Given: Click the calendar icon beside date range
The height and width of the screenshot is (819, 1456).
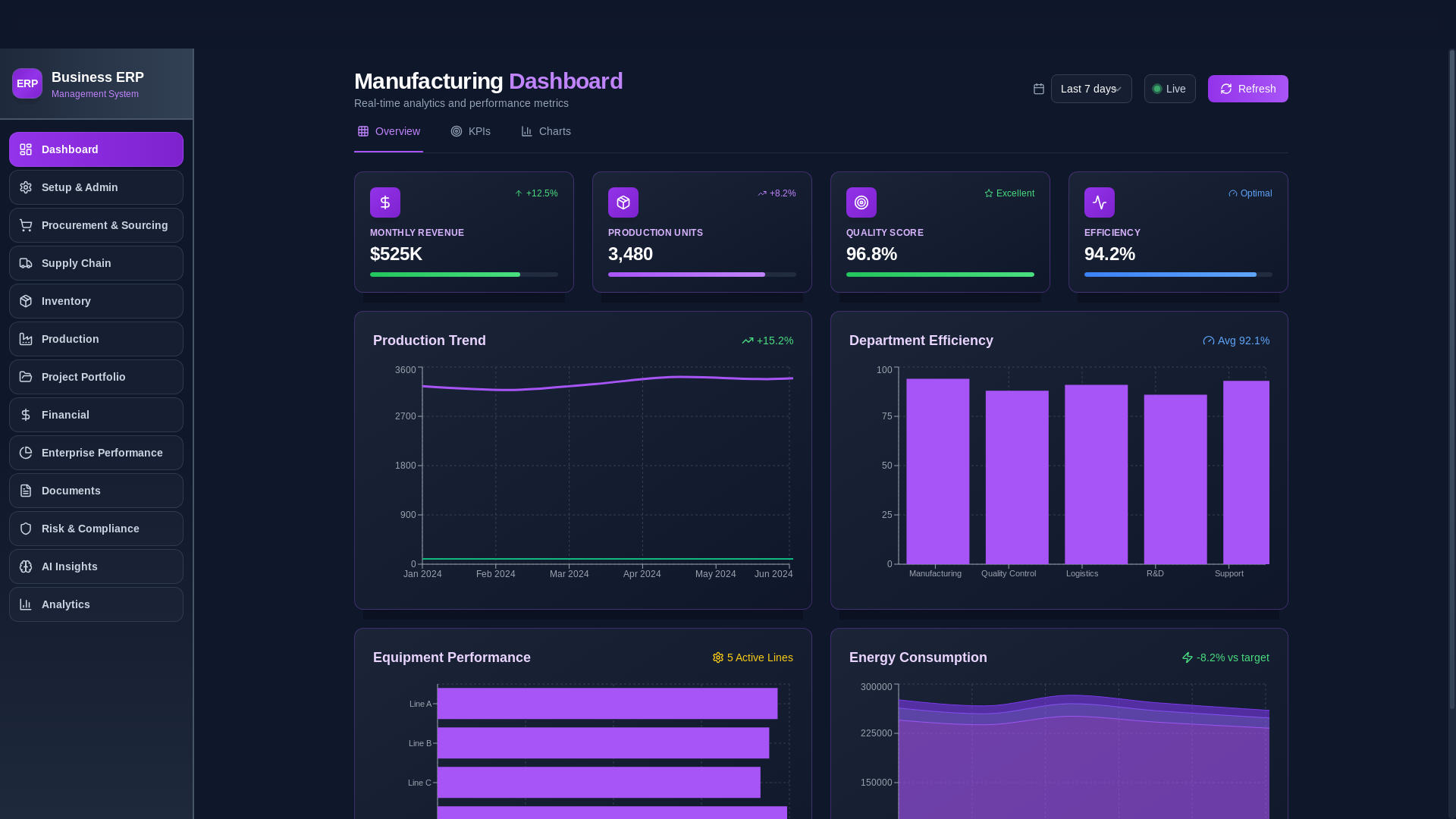Looking at the screenshot, I should (1039, 89).
